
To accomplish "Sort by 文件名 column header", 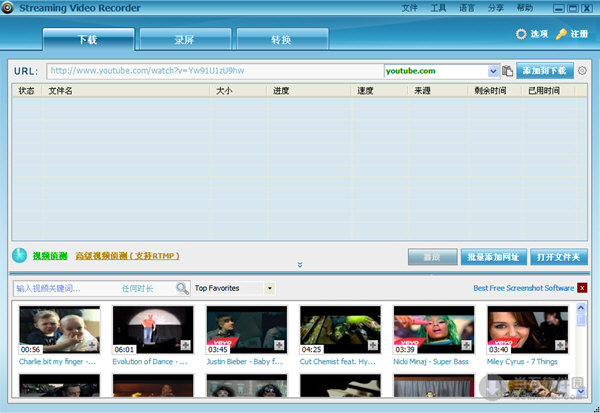I will (x=126, y=91).
